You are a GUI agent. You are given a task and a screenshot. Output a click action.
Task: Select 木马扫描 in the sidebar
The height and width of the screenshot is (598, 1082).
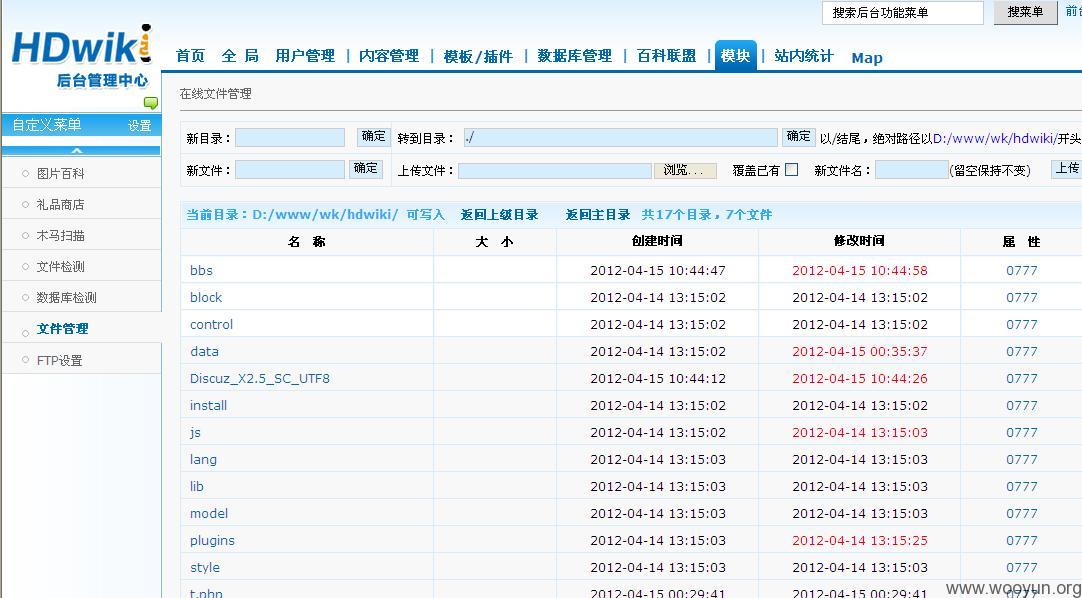(x=61, y=236)
